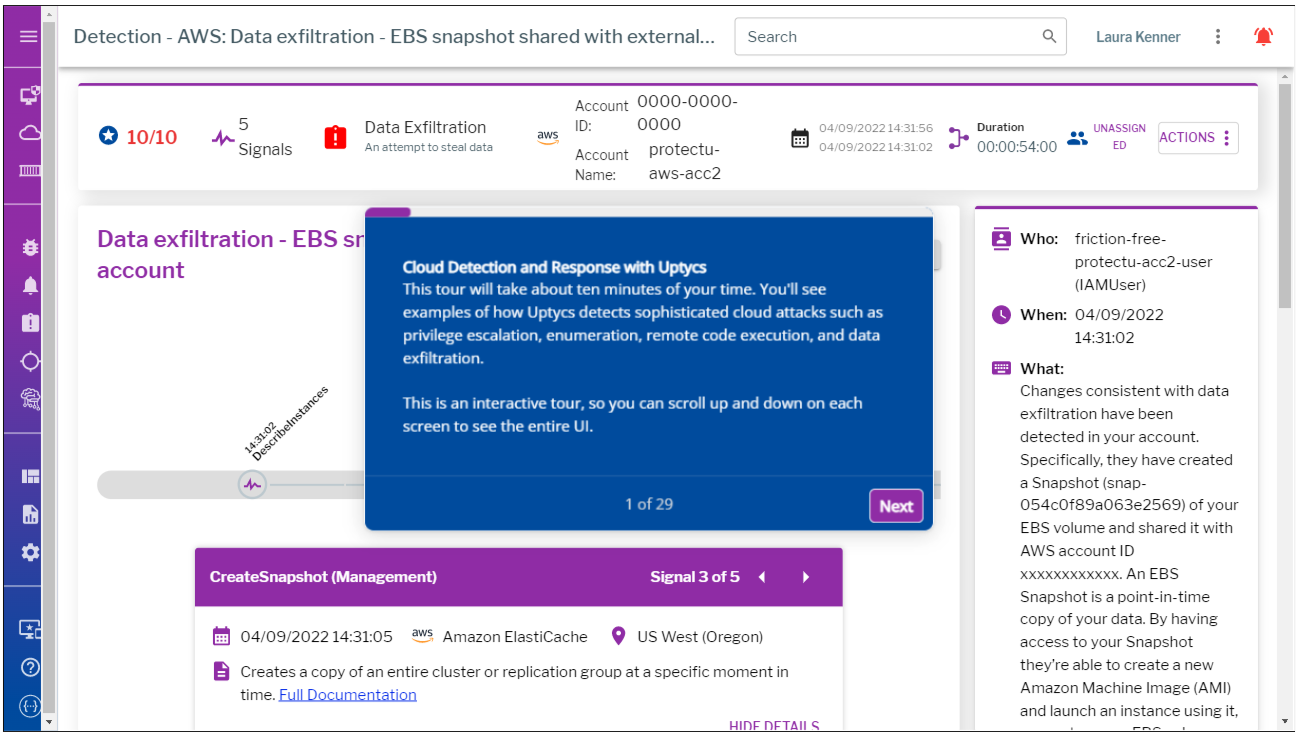Viewport: 1300px width, 735px height.
Task: Click Next in the tour popup
Action: click(x=896, y=506)
